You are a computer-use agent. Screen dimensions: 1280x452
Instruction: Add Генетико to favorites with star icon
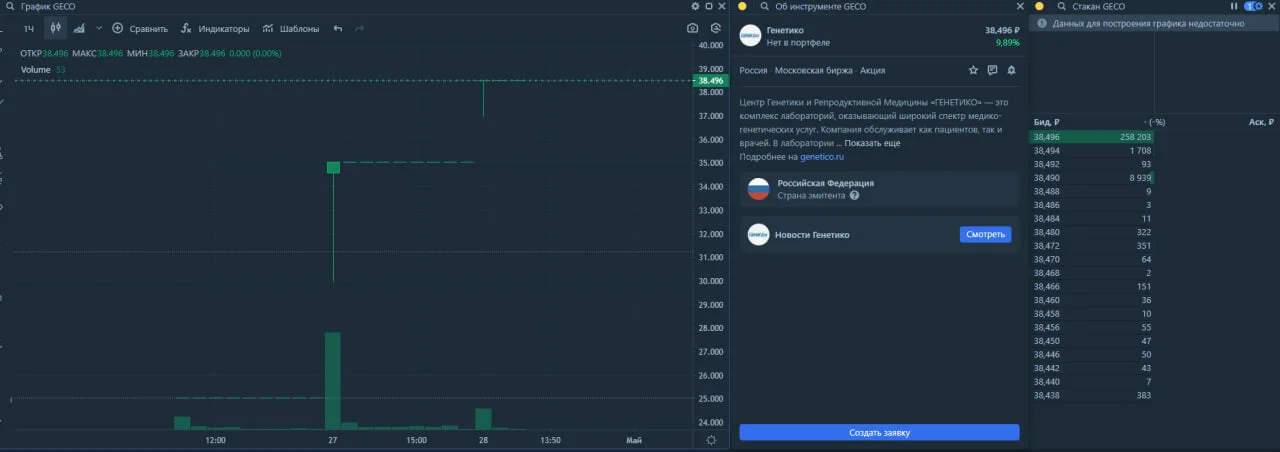[x=973, y=70]
